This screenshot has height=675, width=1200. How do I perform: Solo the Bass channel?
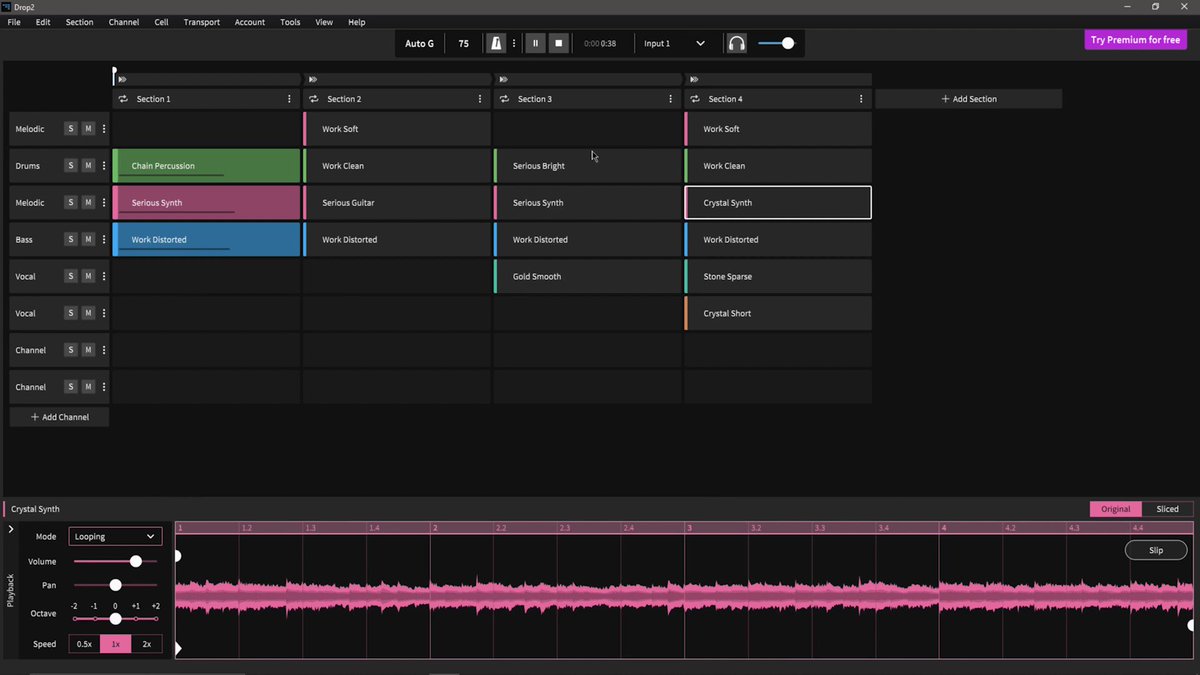tap(70, 239)
